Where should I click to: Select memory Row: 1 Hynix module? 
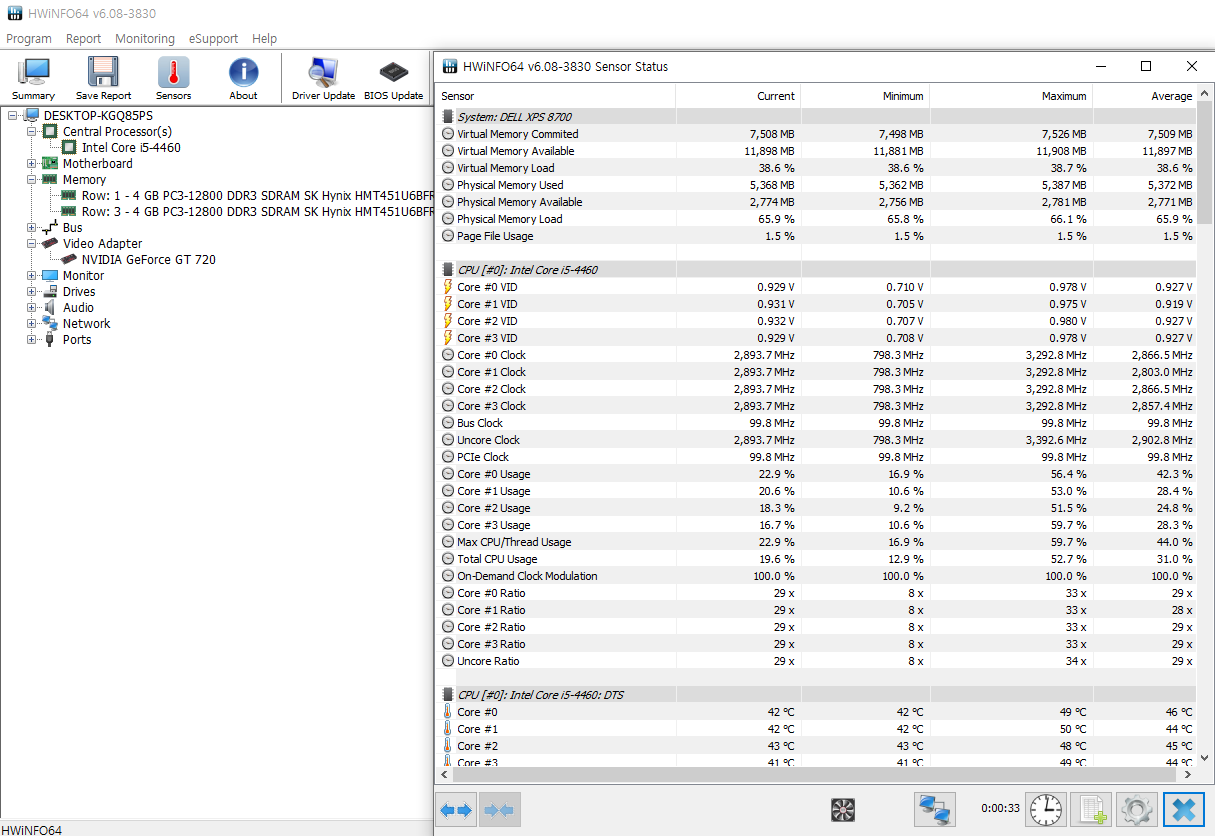point(257,195)
